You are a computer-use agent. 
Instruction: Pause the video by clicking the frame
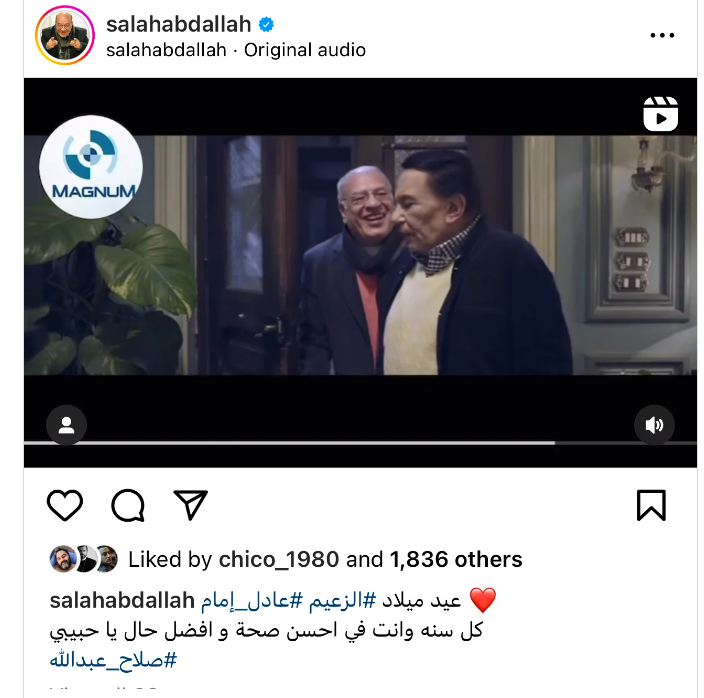coord(360,255)
